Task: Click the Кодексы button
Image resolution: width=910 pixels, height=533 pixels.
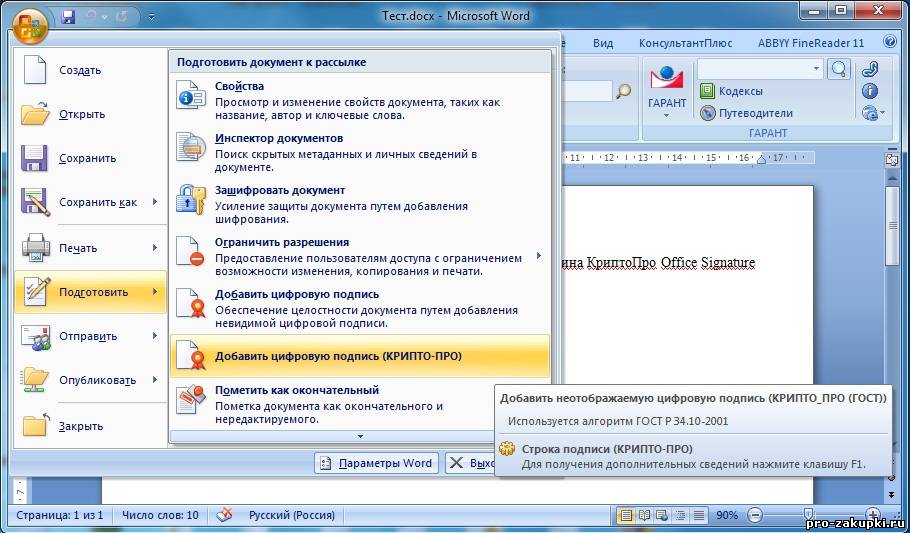Action: coord(732,91)
